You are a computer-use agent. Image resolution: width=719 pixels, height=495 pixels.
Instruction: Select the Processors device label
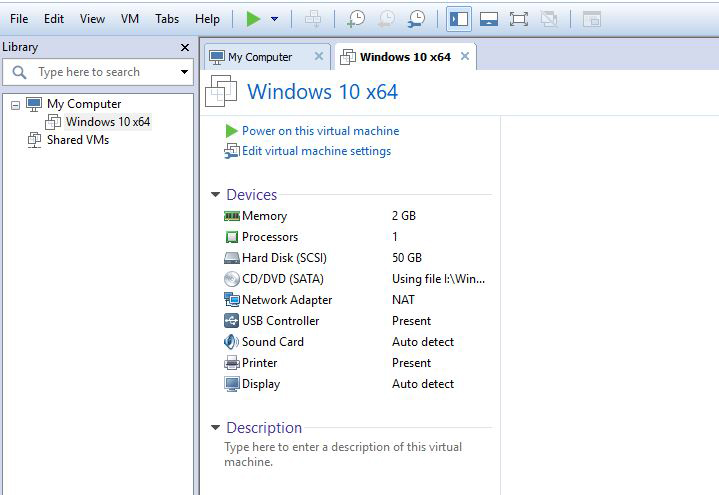click(270, 237)
